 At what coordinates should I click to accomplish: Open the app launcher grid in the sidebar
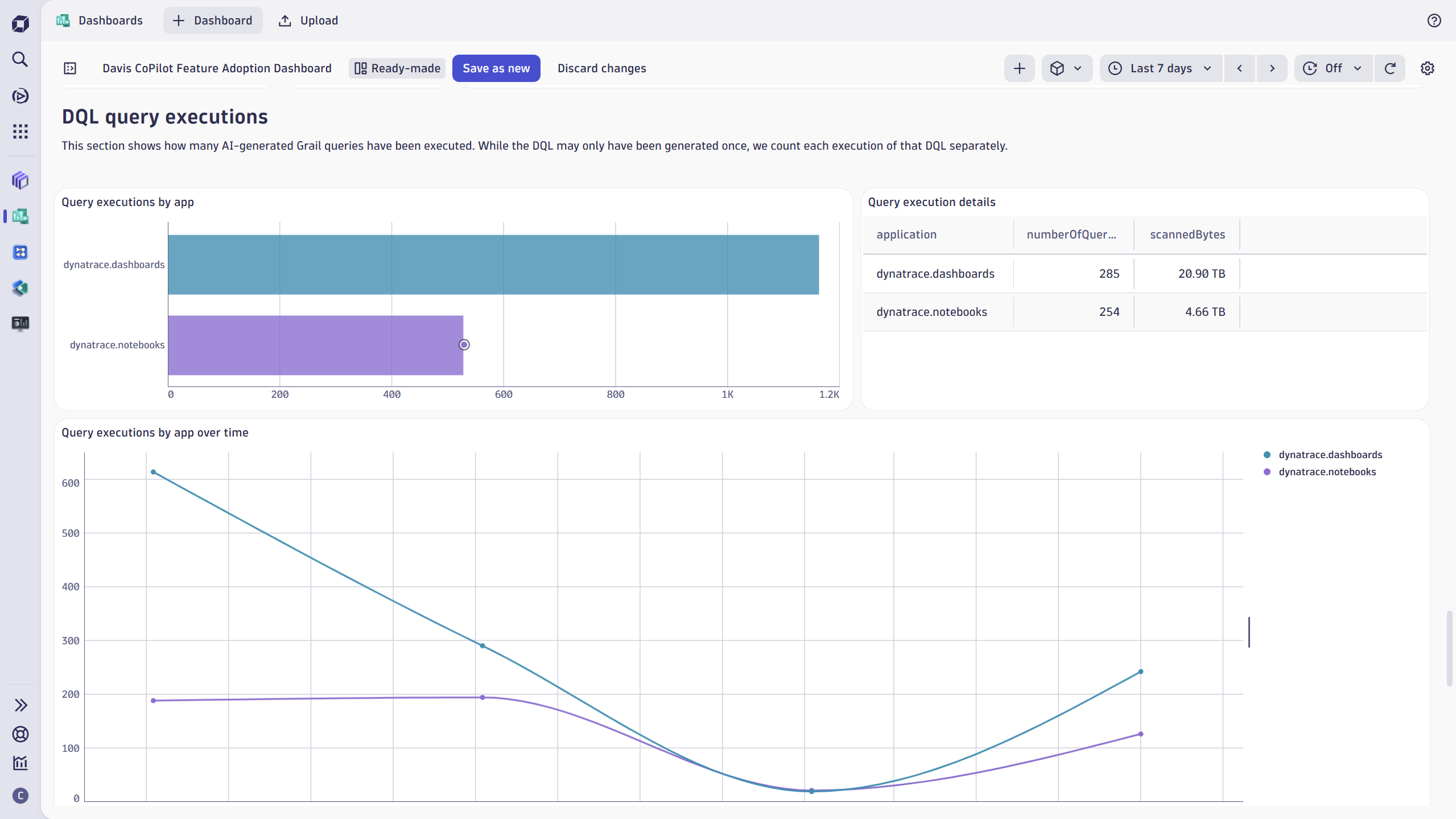coord(20,131)
